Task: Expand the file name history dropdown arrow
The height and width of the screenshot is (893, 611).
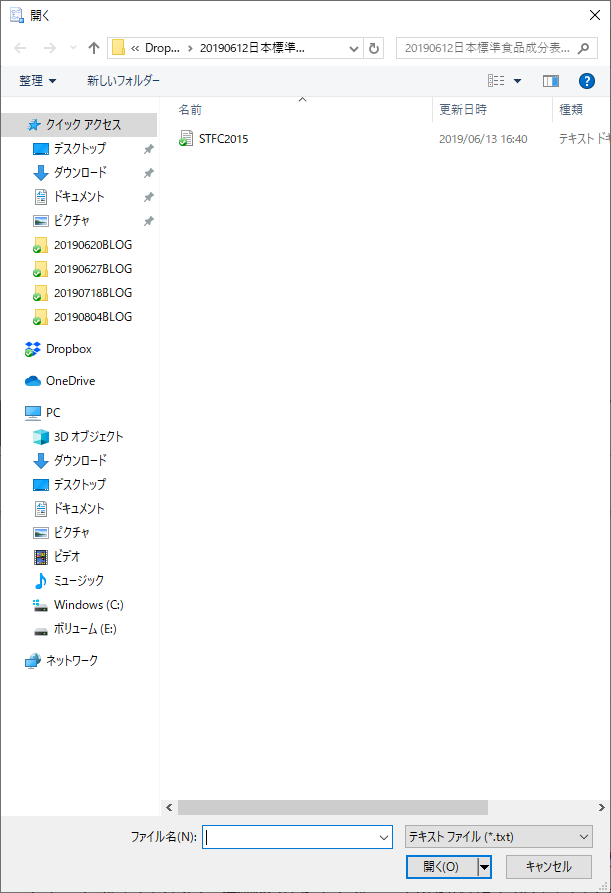Action: pos(384,837)
